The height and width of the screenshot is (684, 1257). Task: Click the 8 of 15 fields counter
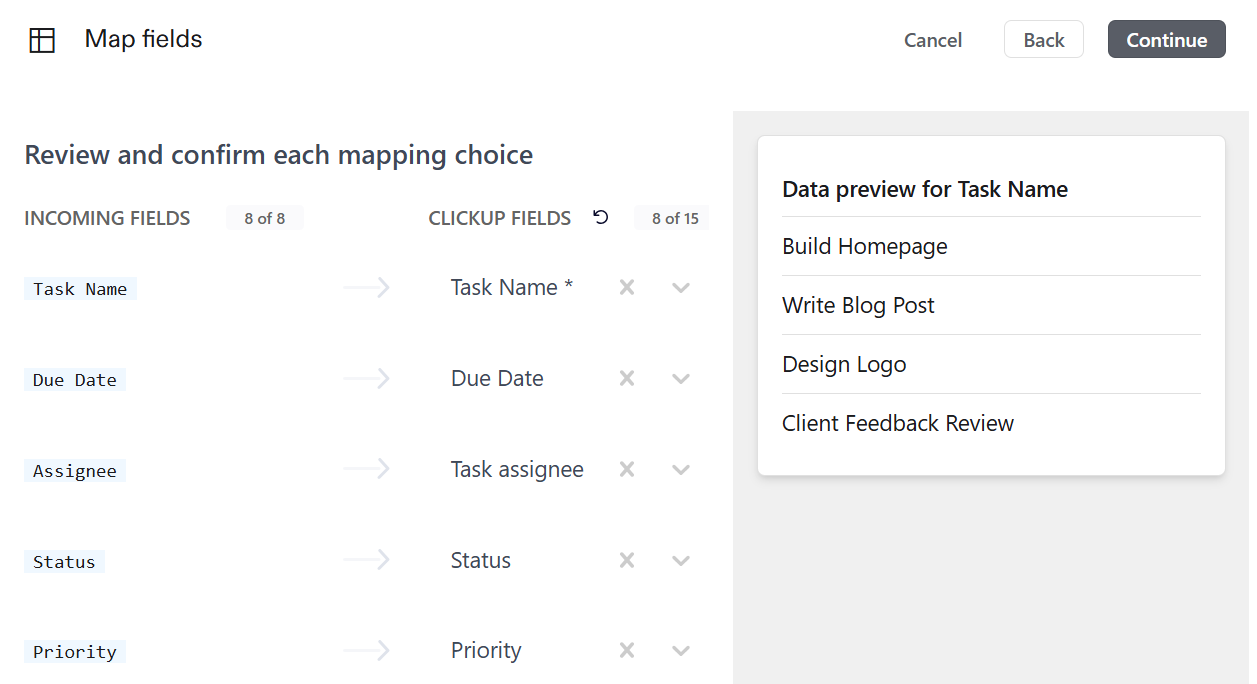coord(671,217)
